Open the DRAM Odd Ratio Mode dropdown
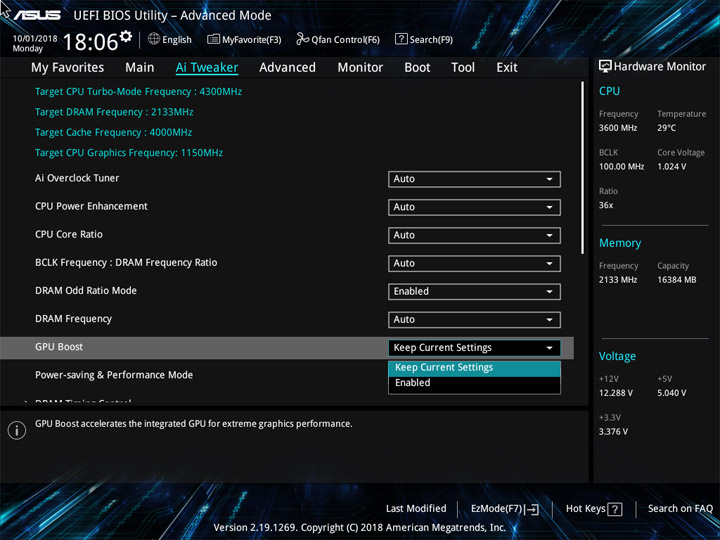The height and width of the screenshot is (540, 720). (474, 292)
